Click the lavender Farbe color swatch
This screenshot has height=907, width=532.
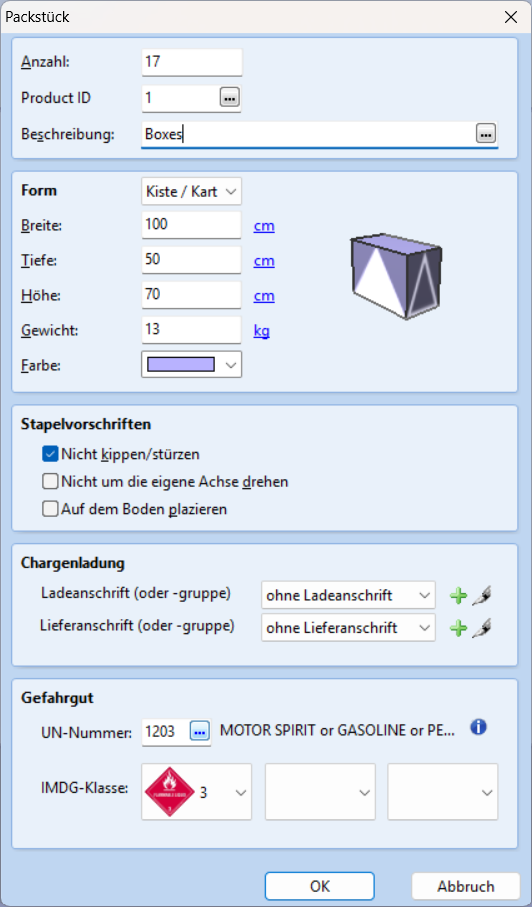(x=181, y=364)
